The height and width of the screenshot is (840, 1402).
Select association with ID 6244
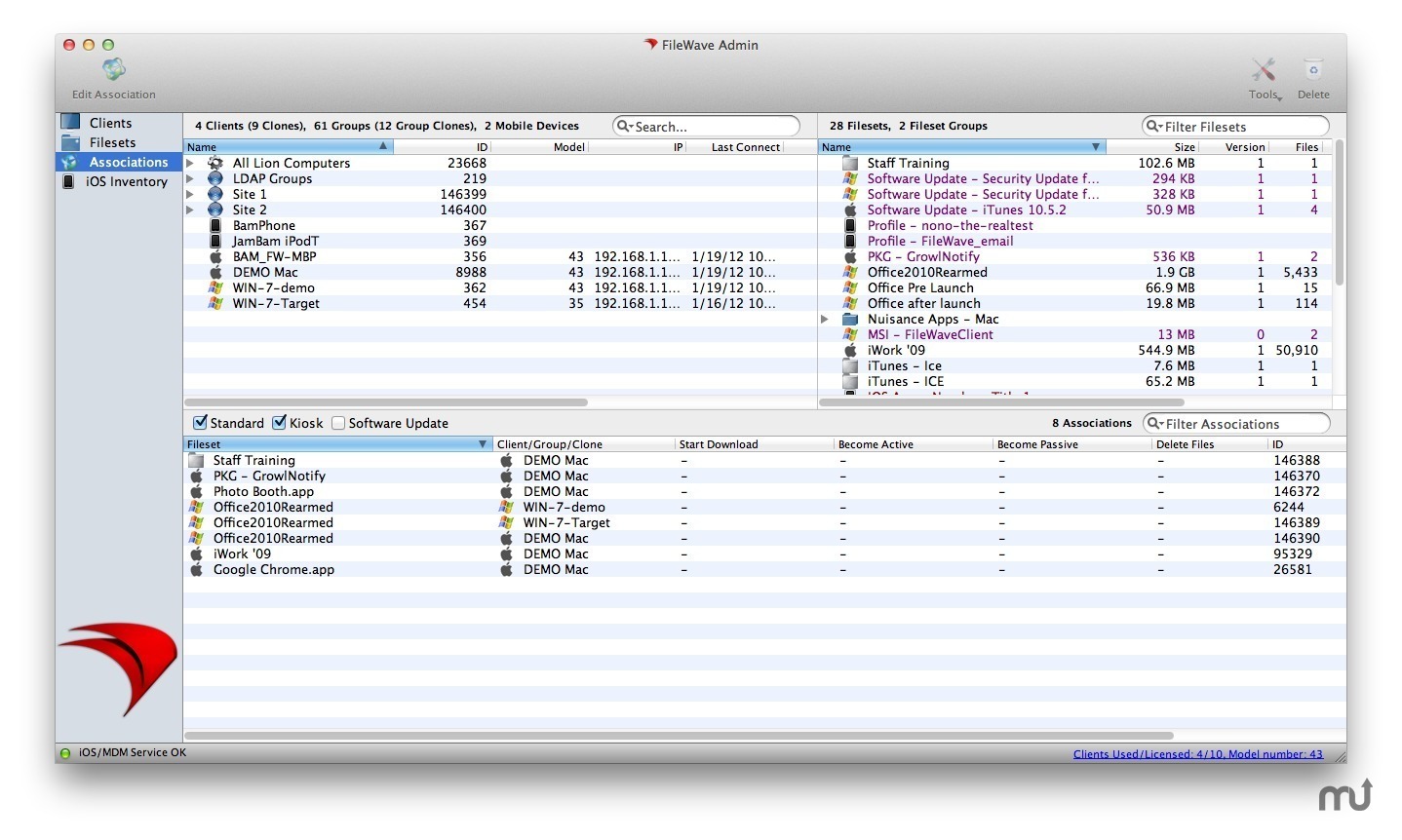[x=764, y=507]
